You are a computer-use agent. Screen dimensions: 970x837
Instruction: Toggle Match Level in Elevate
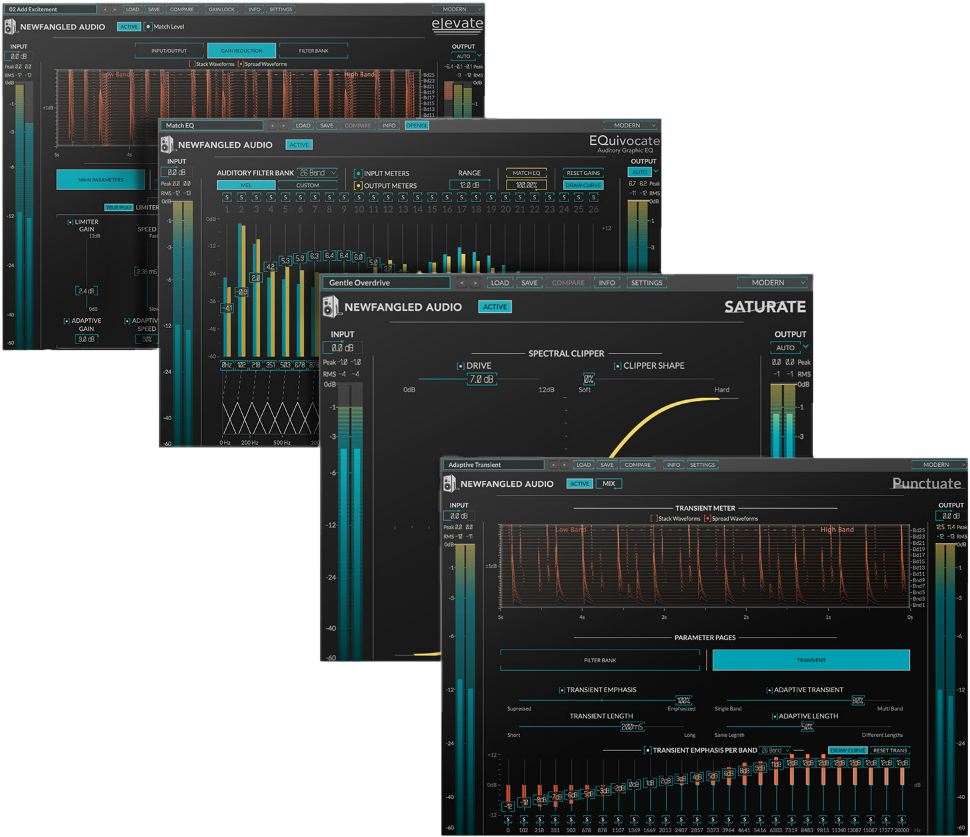click(148, 27)
